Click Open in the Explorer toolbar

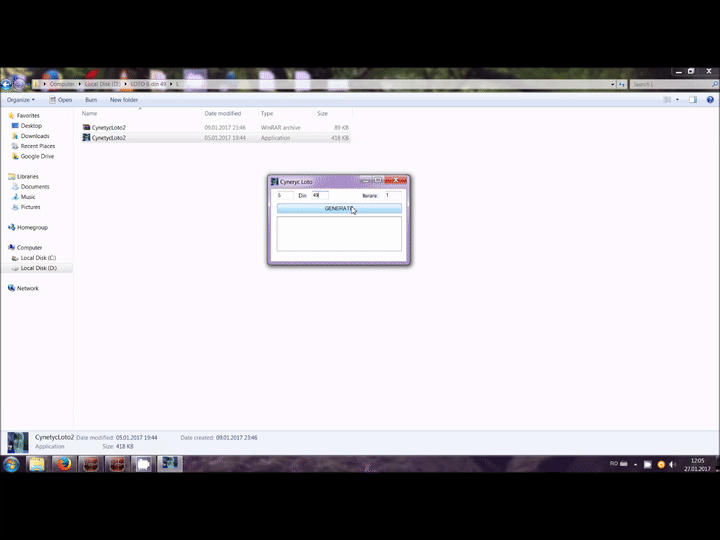click(64, 100)
